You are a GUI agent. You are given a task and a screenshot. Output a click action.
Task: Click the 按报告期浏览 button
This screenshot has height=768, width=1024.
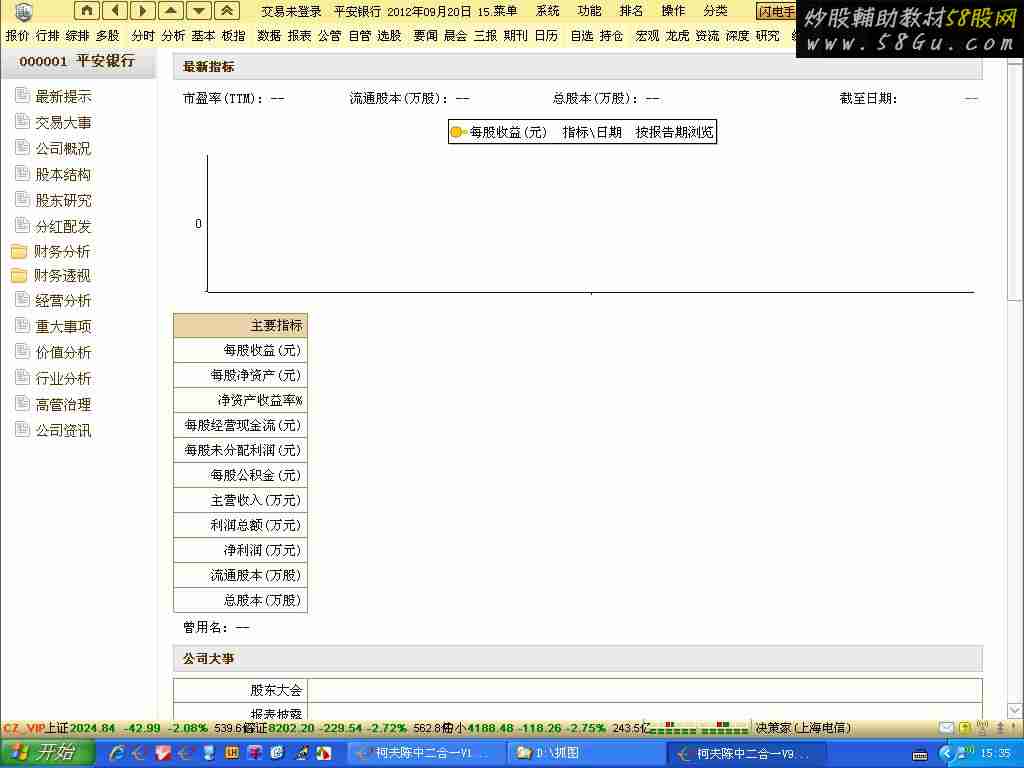tap(674, 132)
